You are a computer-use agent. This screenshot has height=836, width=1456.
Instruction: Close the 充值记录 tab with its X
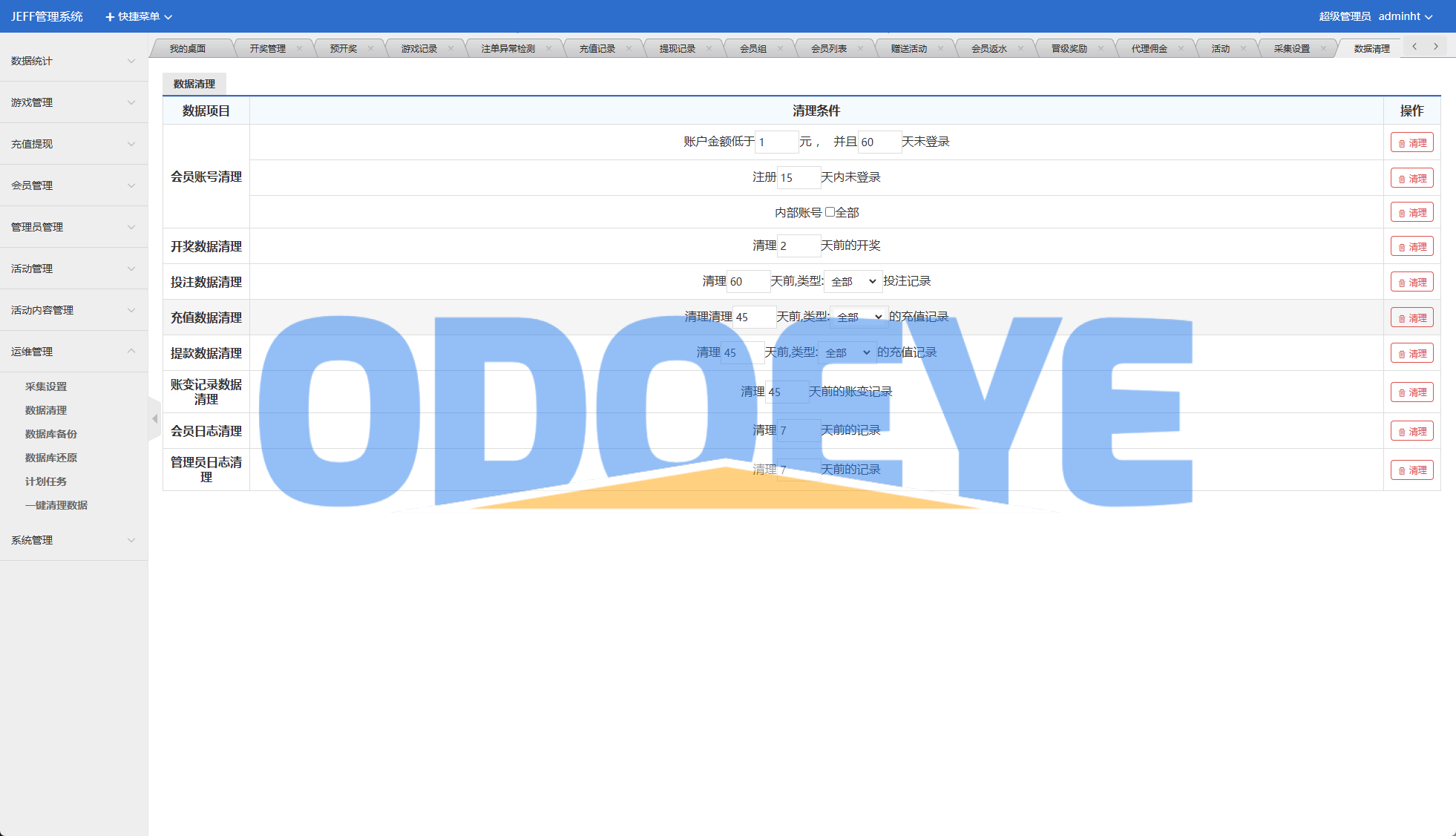(629, 49)
